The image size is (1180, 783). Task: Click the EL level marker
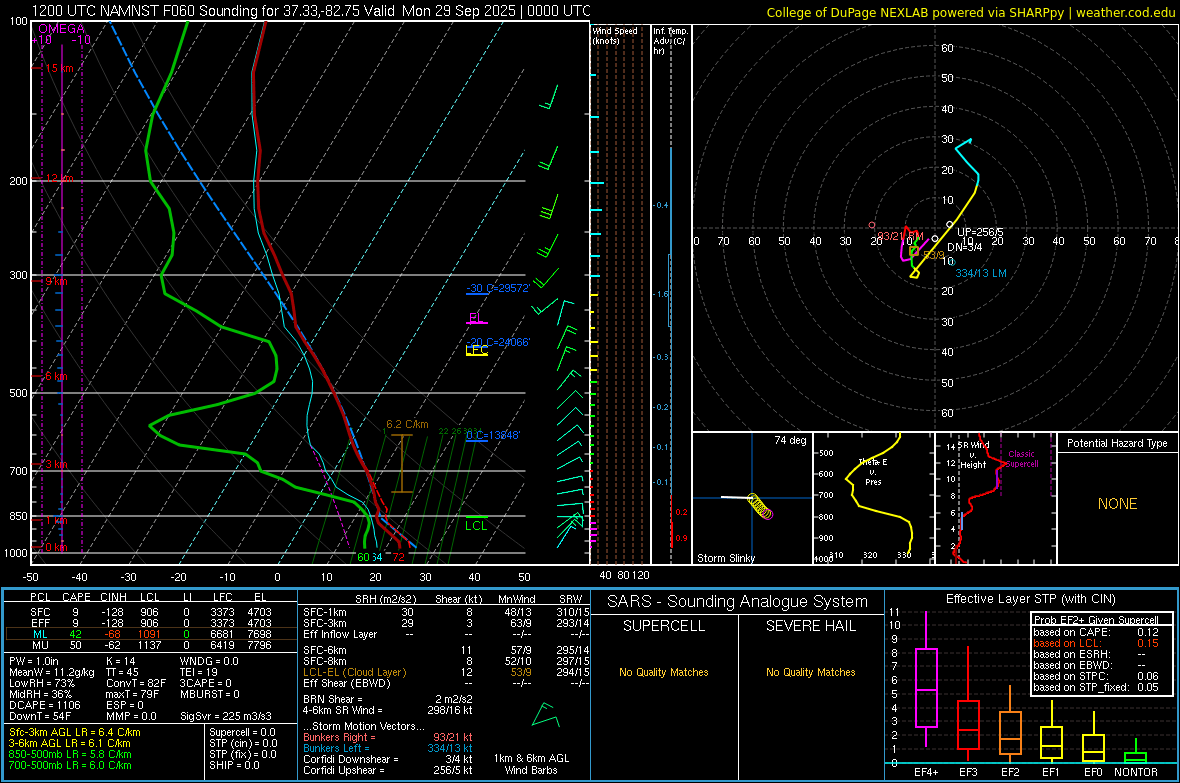click(476, 318)
